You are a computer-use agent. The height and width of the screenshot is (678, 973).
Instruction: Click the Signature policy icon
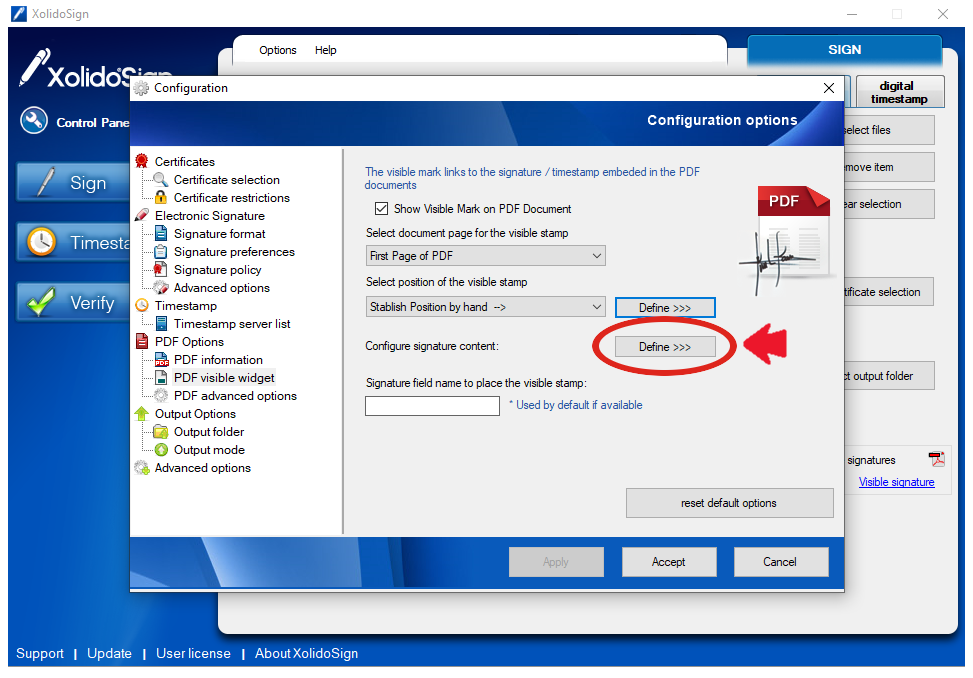pos(161,269)
